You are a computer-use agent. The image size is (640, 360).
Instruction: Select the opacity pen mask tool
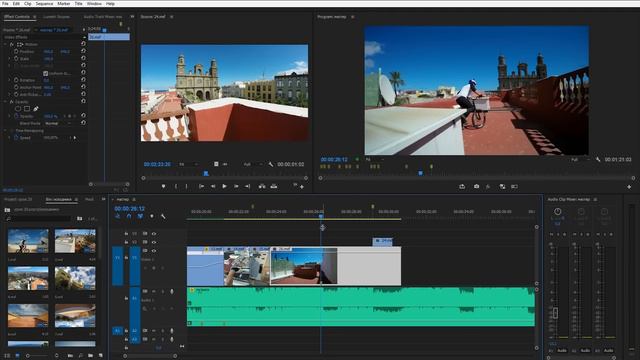[x=36, y=109]
